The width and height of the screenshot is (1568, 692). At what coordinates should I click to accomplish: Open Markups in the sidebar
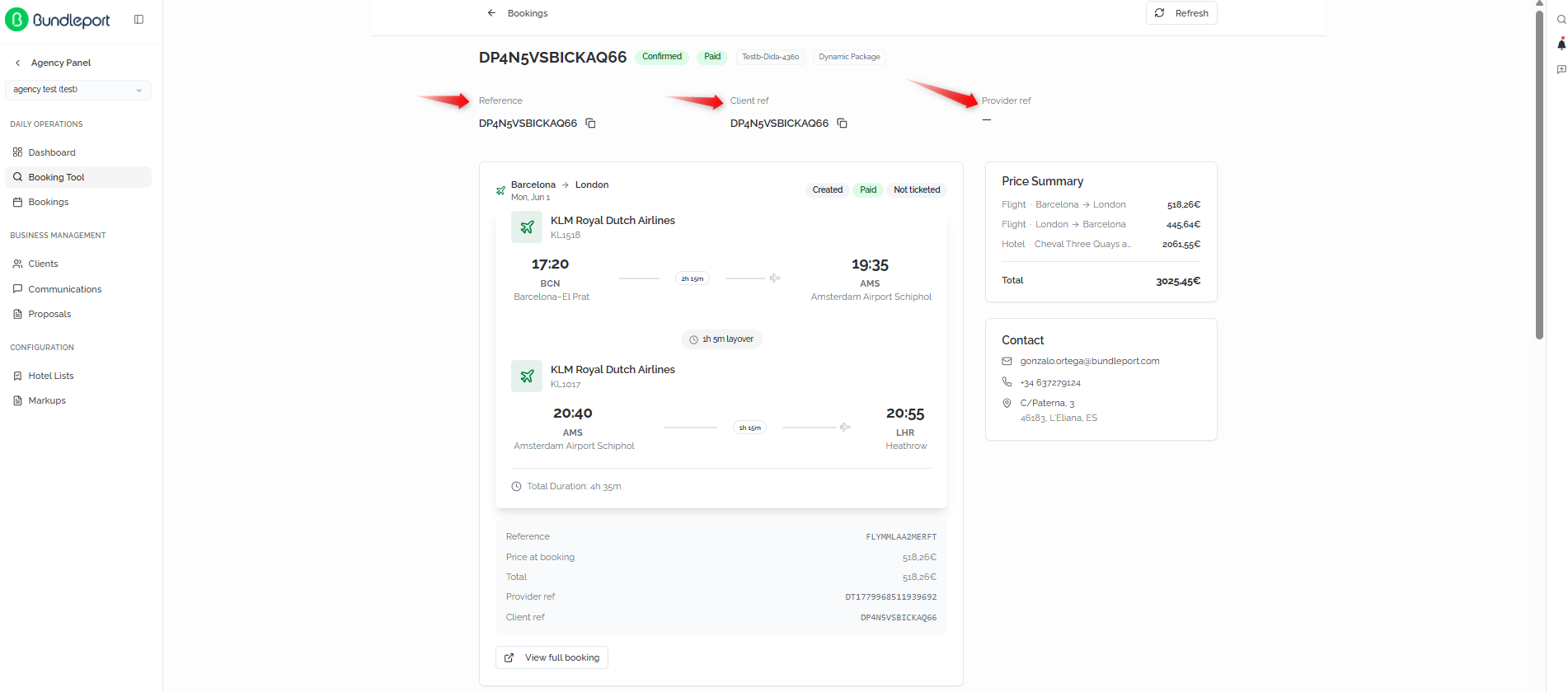[78, 400]
